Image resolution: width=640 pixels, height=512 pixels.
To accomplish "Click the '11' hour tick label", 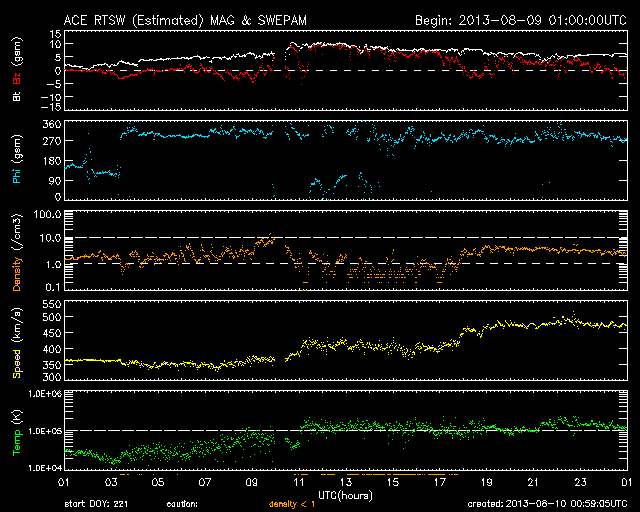I will click(299, 483).
